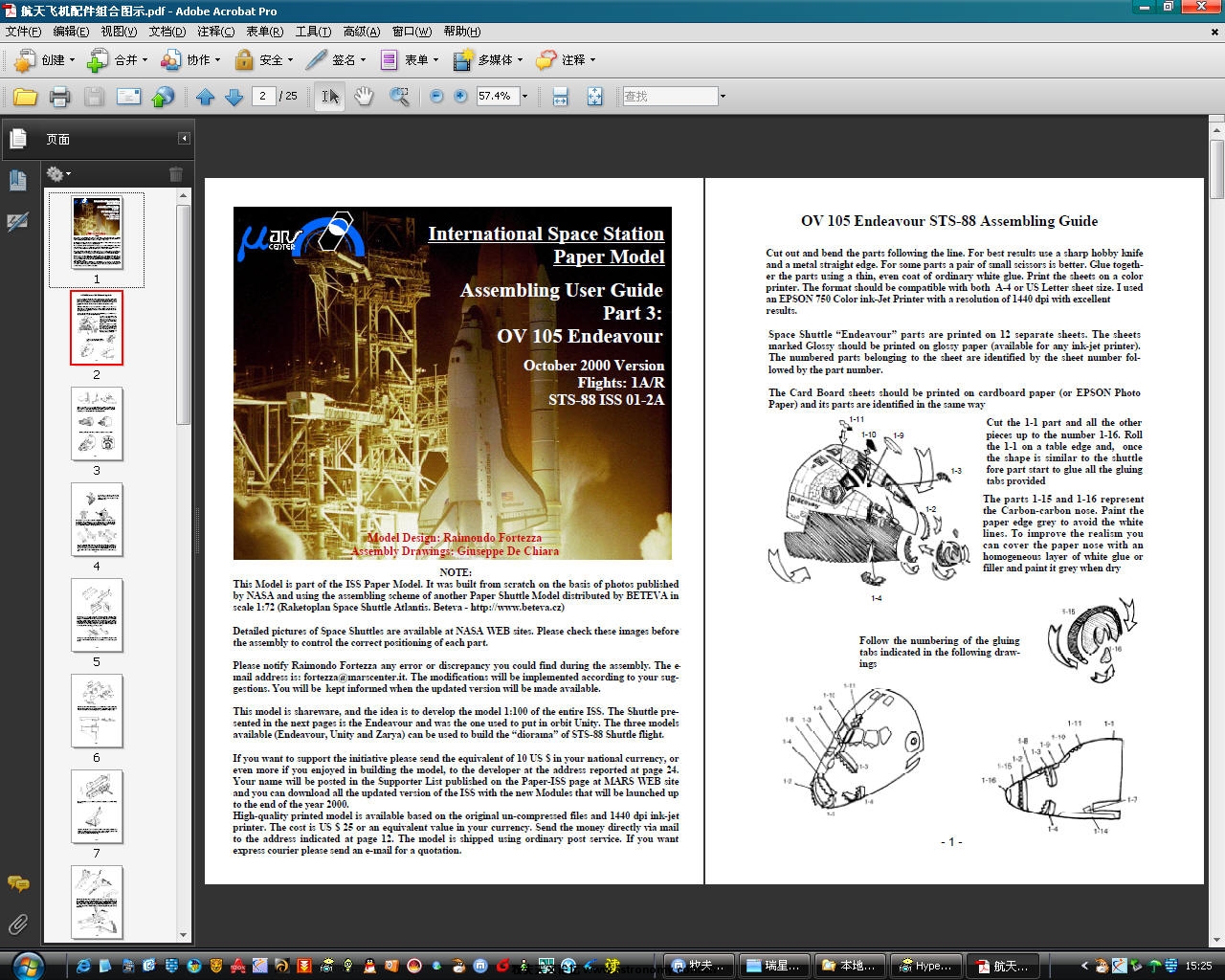Switch to the Hype... taskbar window
Screen dimensions: 1225x980
[924, 966]
